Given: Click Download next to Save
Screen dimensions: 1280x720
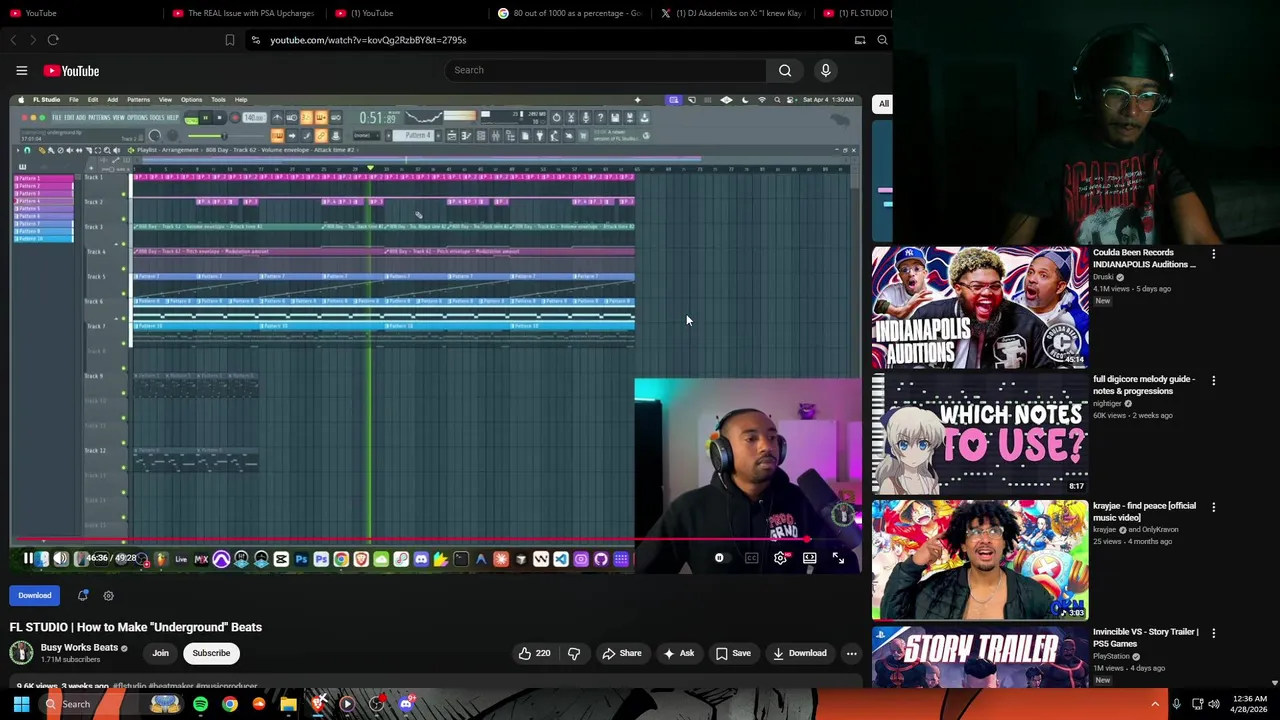Looking at the screenshot, I should click(799, 653).
